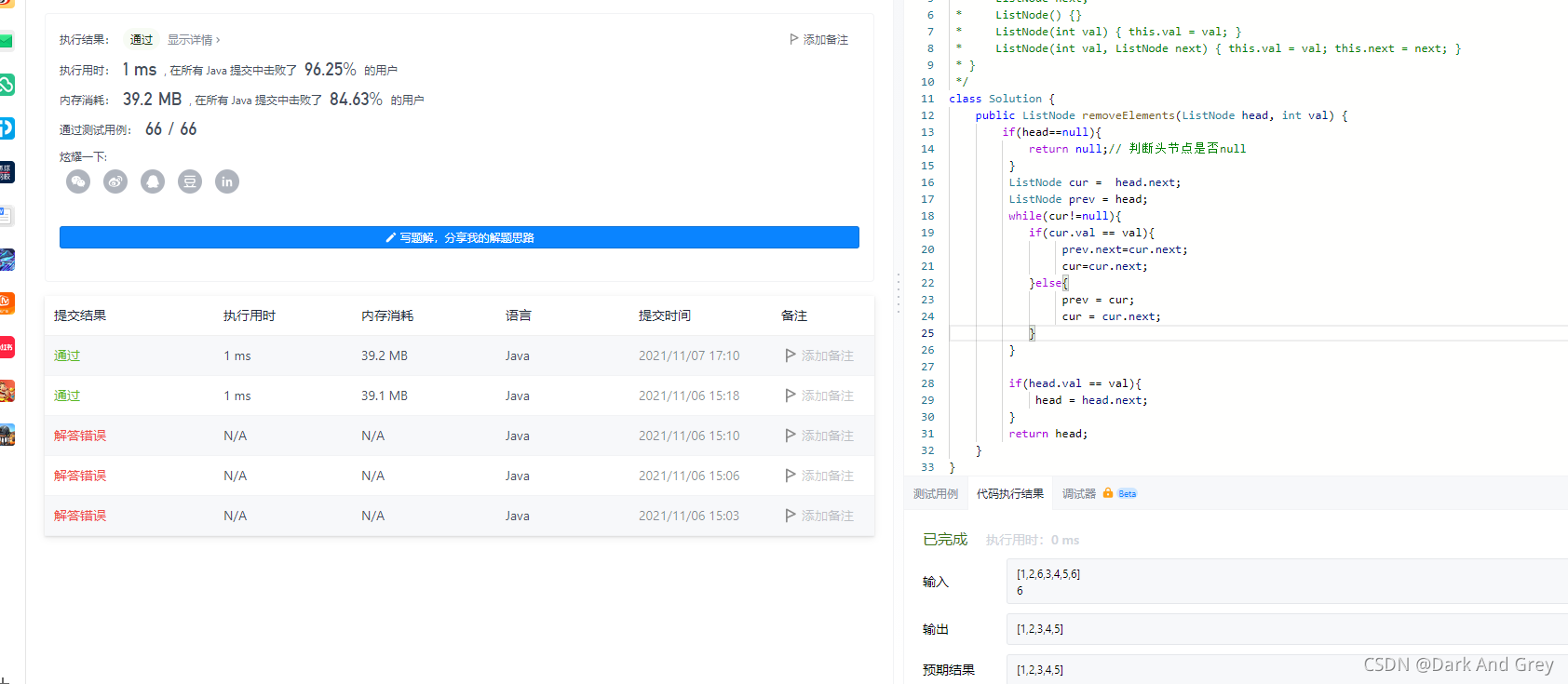This screenshot has width=1568, height=684.
Task: Click the 39.2 MB cell in the table
Action: (385, 355)
